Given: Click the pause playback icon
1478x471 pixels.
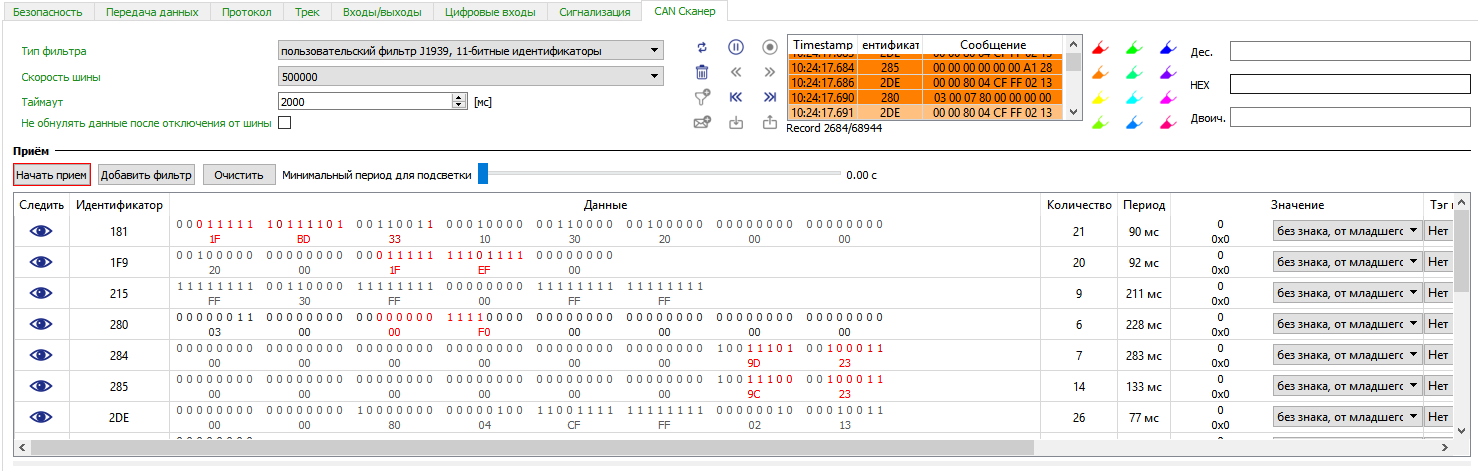Looking at the screenshot, I should (735, 47).
